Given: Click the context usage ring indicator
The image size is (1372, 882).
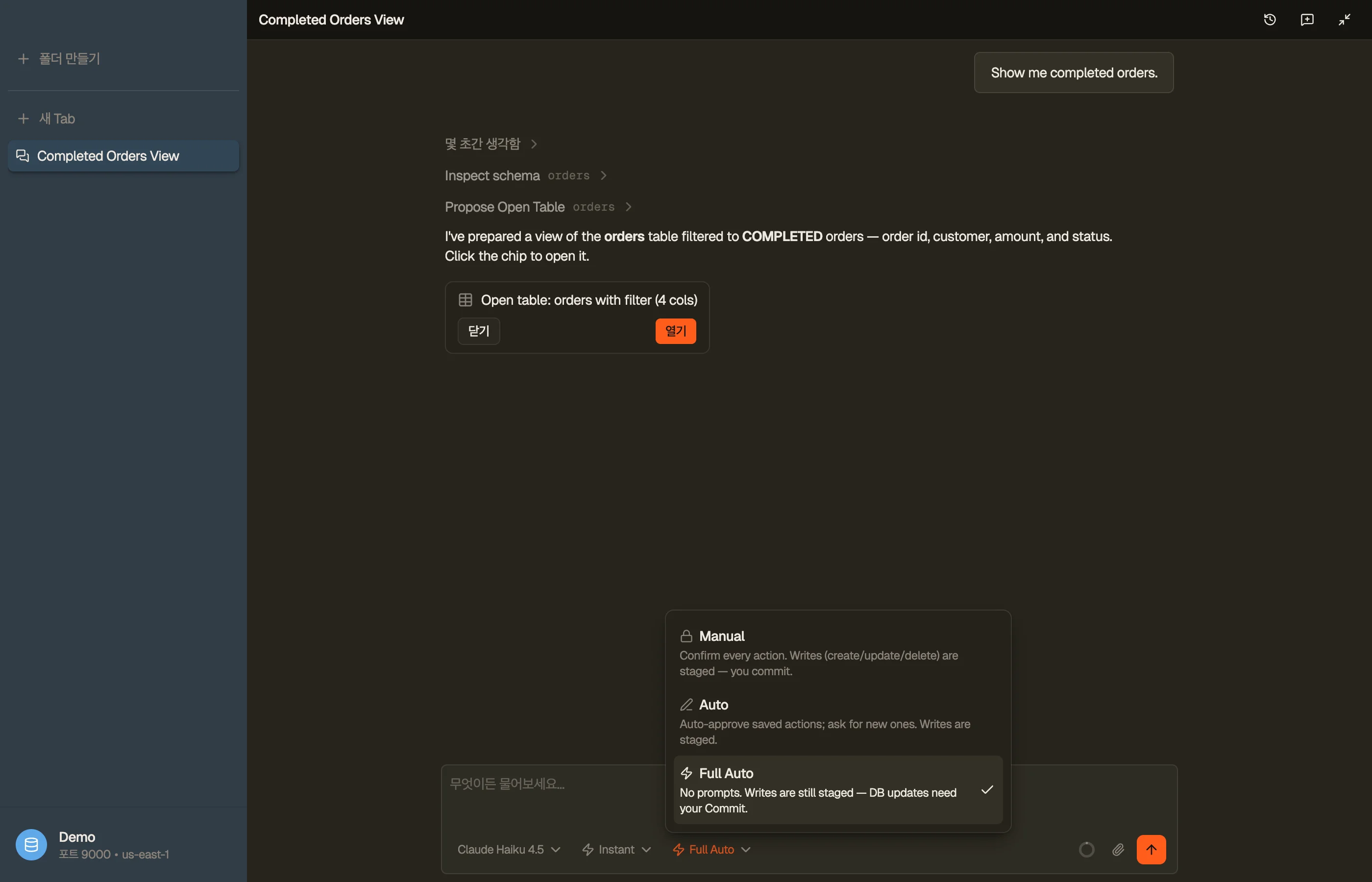Looking at the screenshot, I should [x=1086, y=849].
